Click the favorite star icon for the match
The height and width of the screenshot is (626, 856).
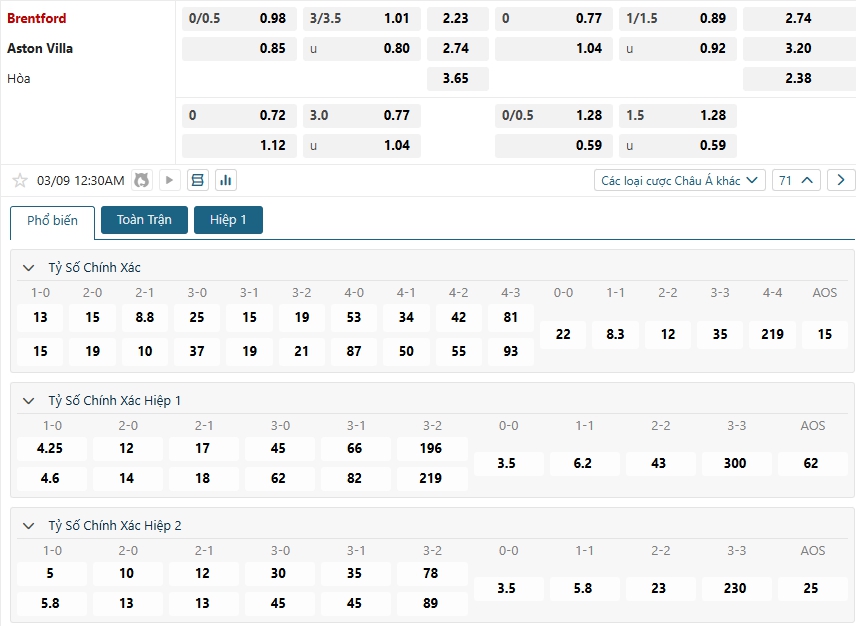pos(19,181)
